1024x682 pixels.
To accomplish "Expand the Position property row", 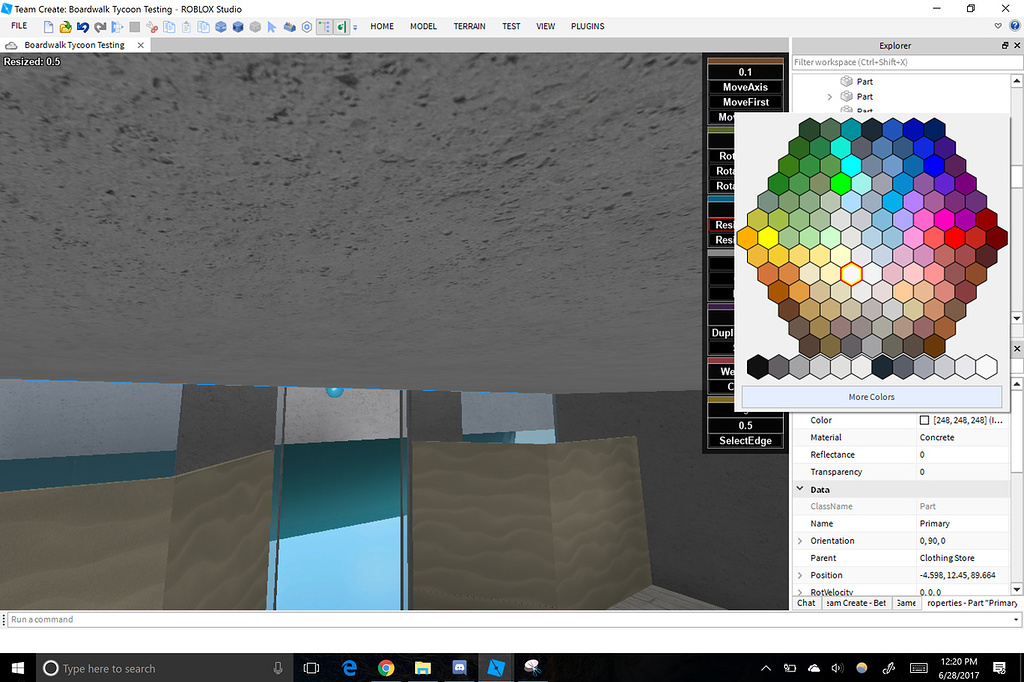I will [x=800, y=575].
